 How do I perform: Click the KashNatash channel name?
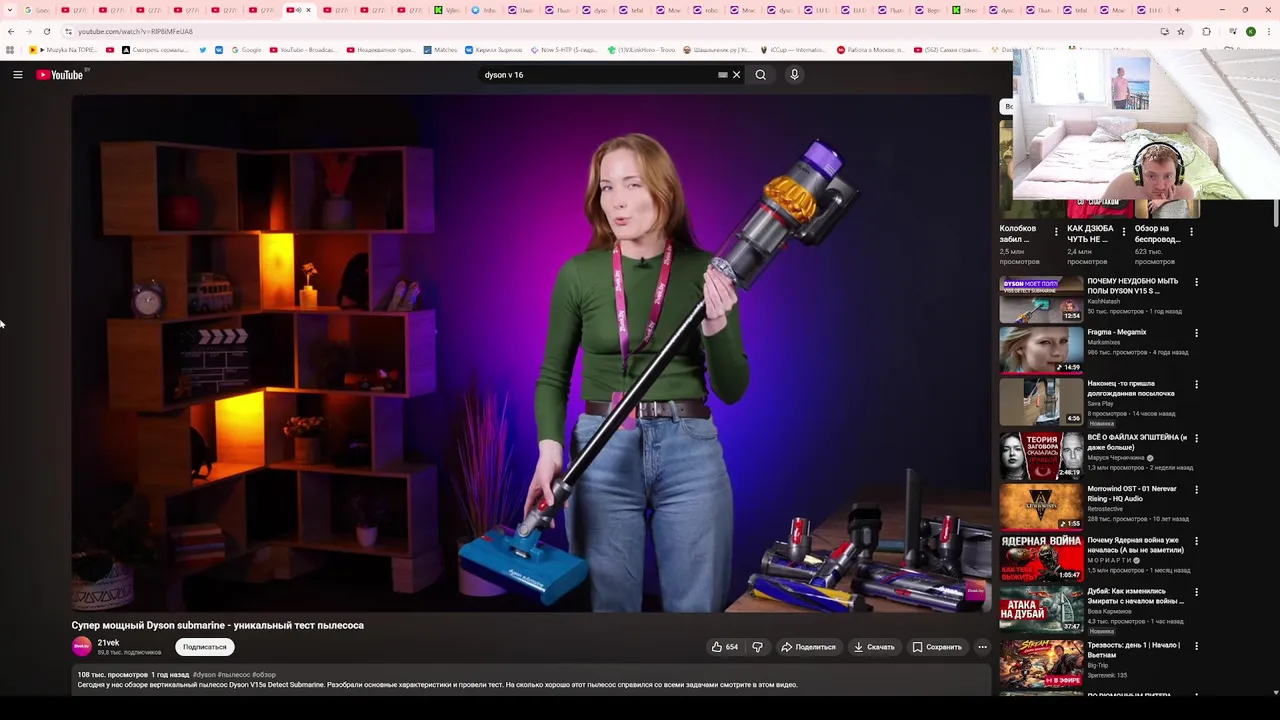pyautogui.click(x=1104, y=301)
